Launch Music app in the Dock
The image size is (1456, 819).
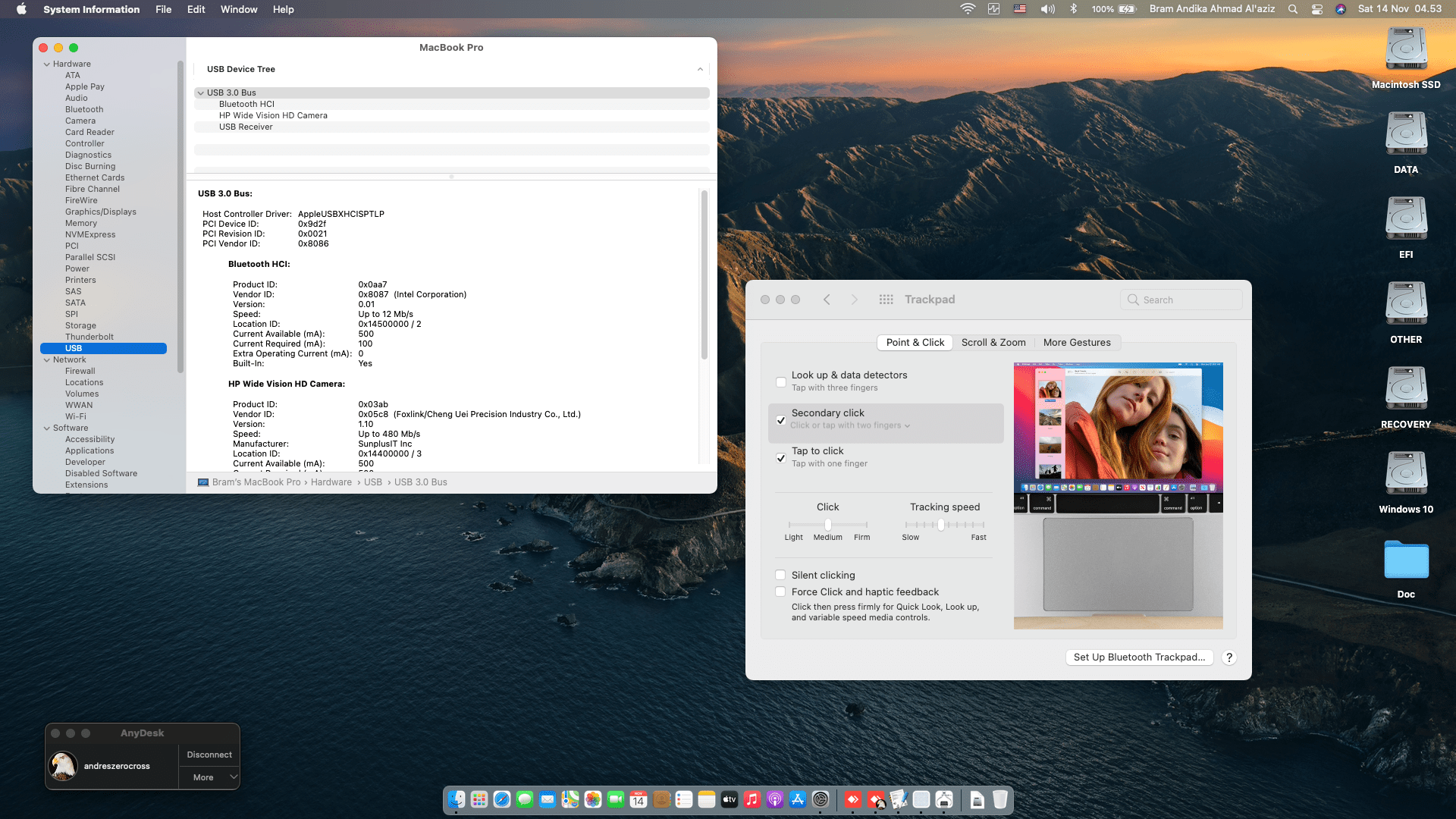click(x=752, y=799)
